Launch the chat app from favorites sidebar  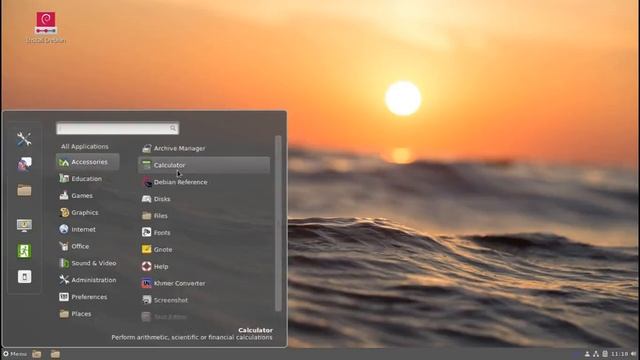tap(24, 164)
